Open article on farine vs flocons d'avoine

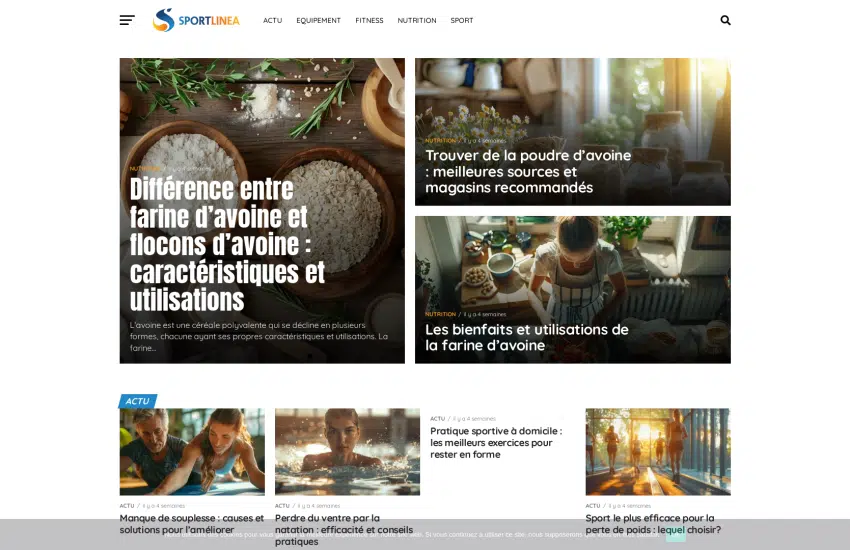click(227, 244)
